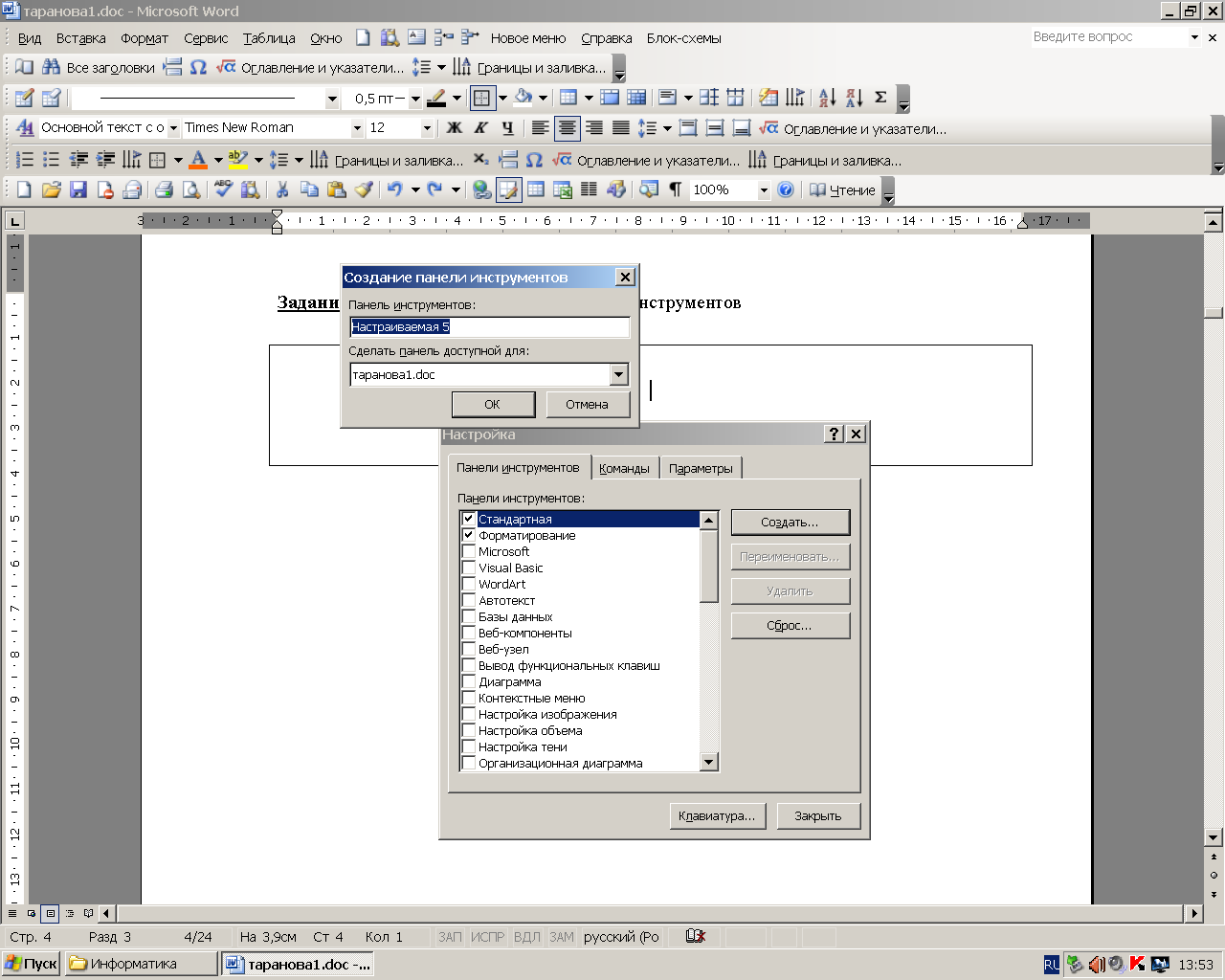Enable the Microsoft toolbar checkbox
The image size is (1225, 980).
469,551
